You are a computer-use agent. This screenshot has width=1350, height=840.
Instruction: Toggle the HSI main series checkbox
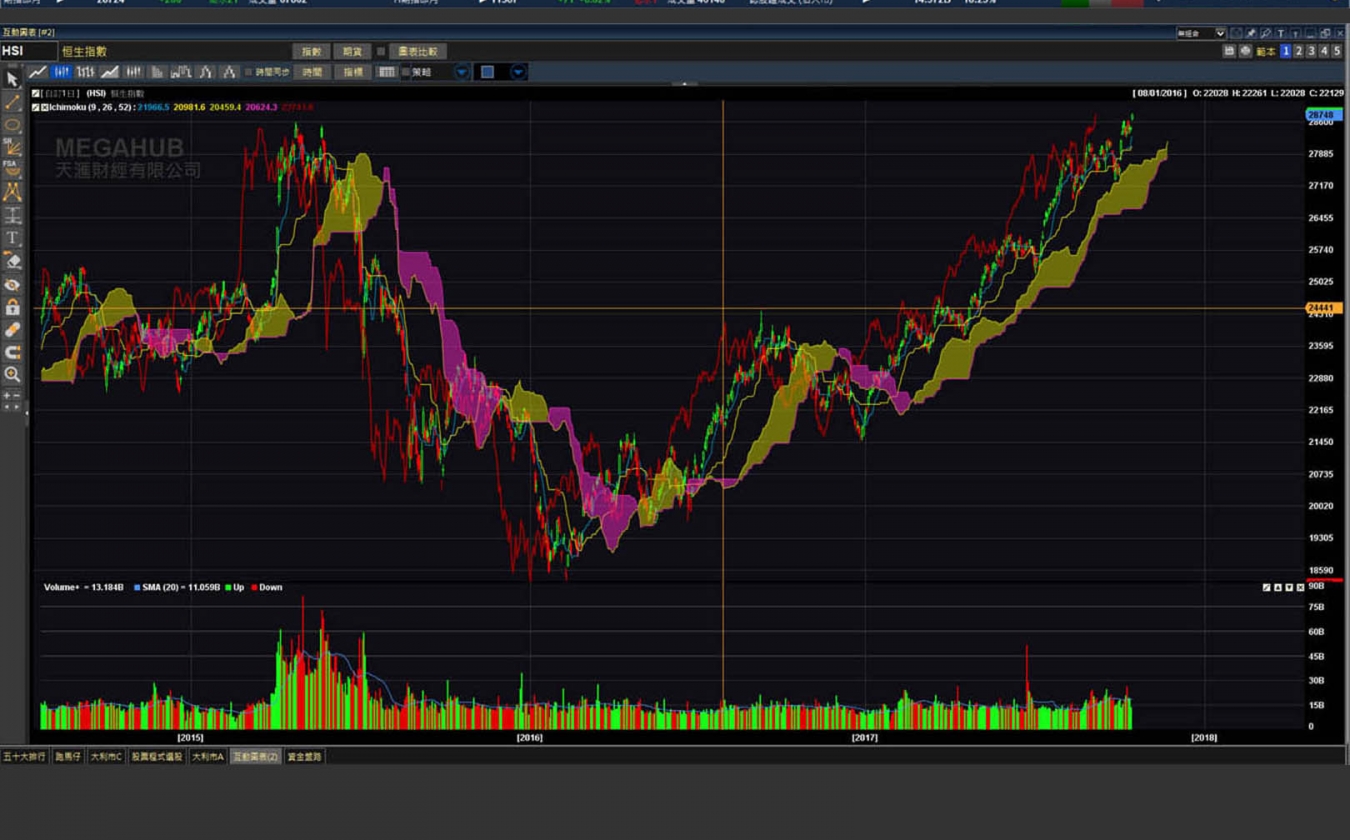coord(36,94)
